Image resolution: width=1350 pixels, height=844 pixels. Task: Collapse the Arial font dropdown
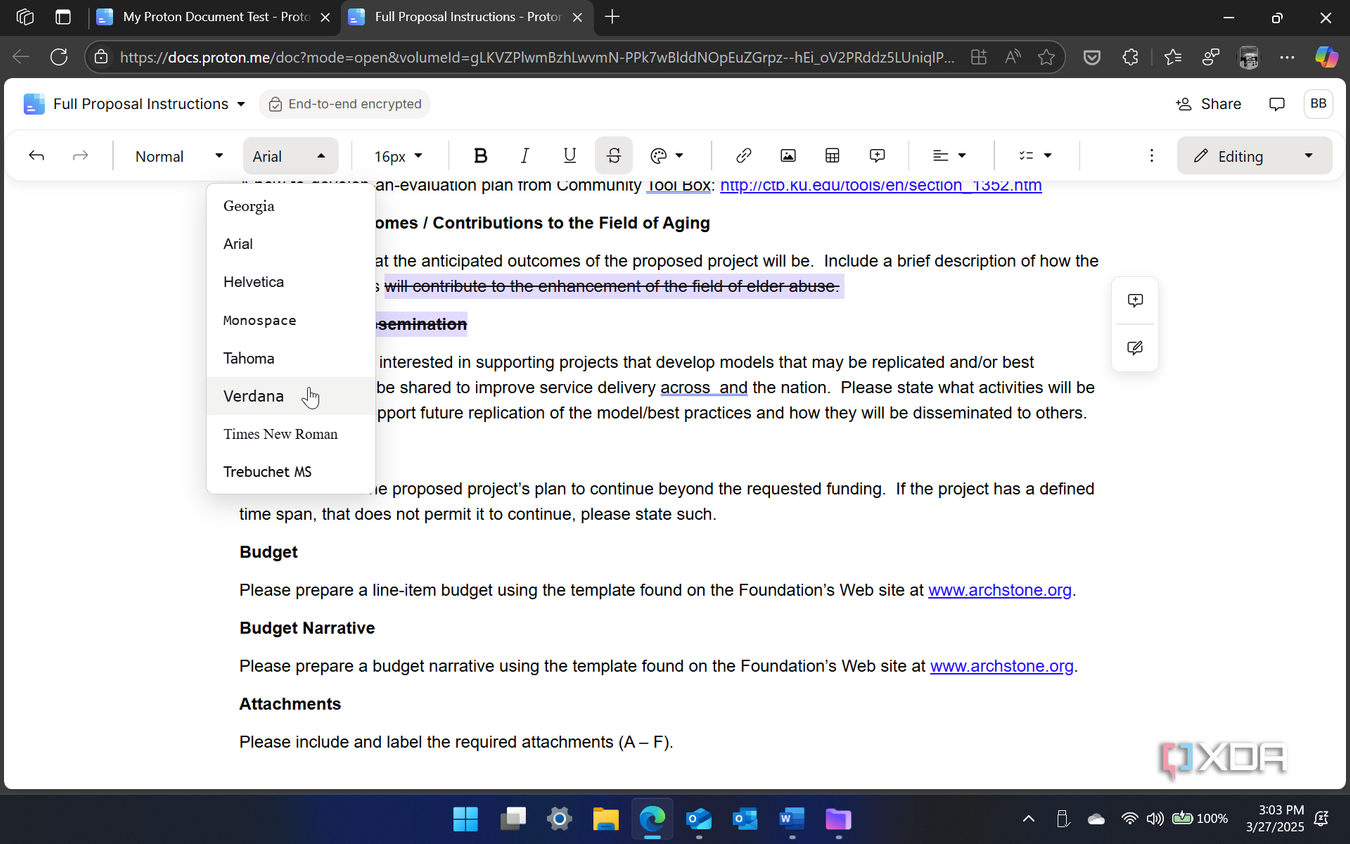[x=290, y=156]
